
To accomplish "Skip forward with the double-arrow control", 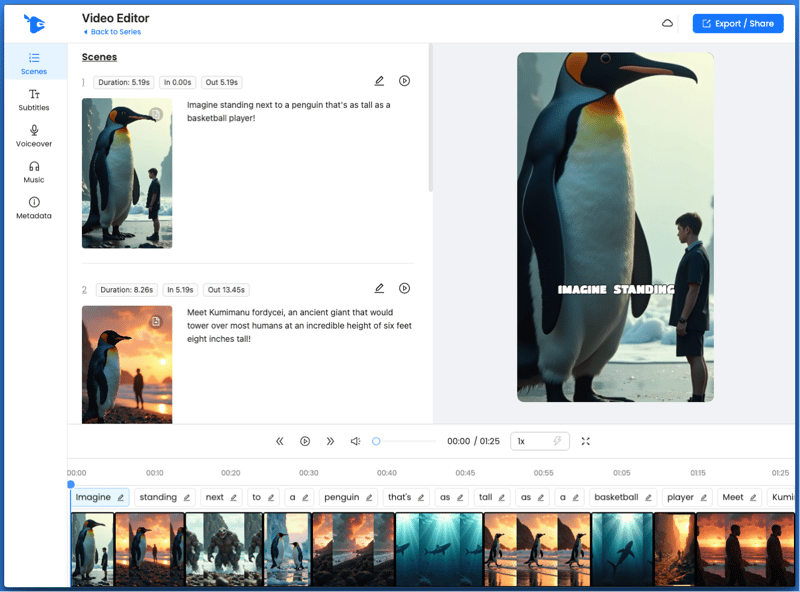I will (330, 440).
